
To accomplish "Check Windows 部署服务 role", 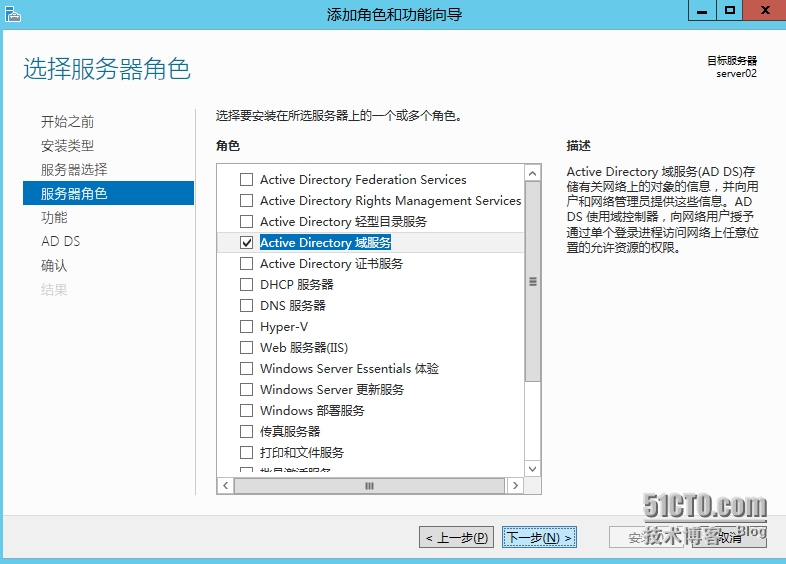I will coord(246,411).
